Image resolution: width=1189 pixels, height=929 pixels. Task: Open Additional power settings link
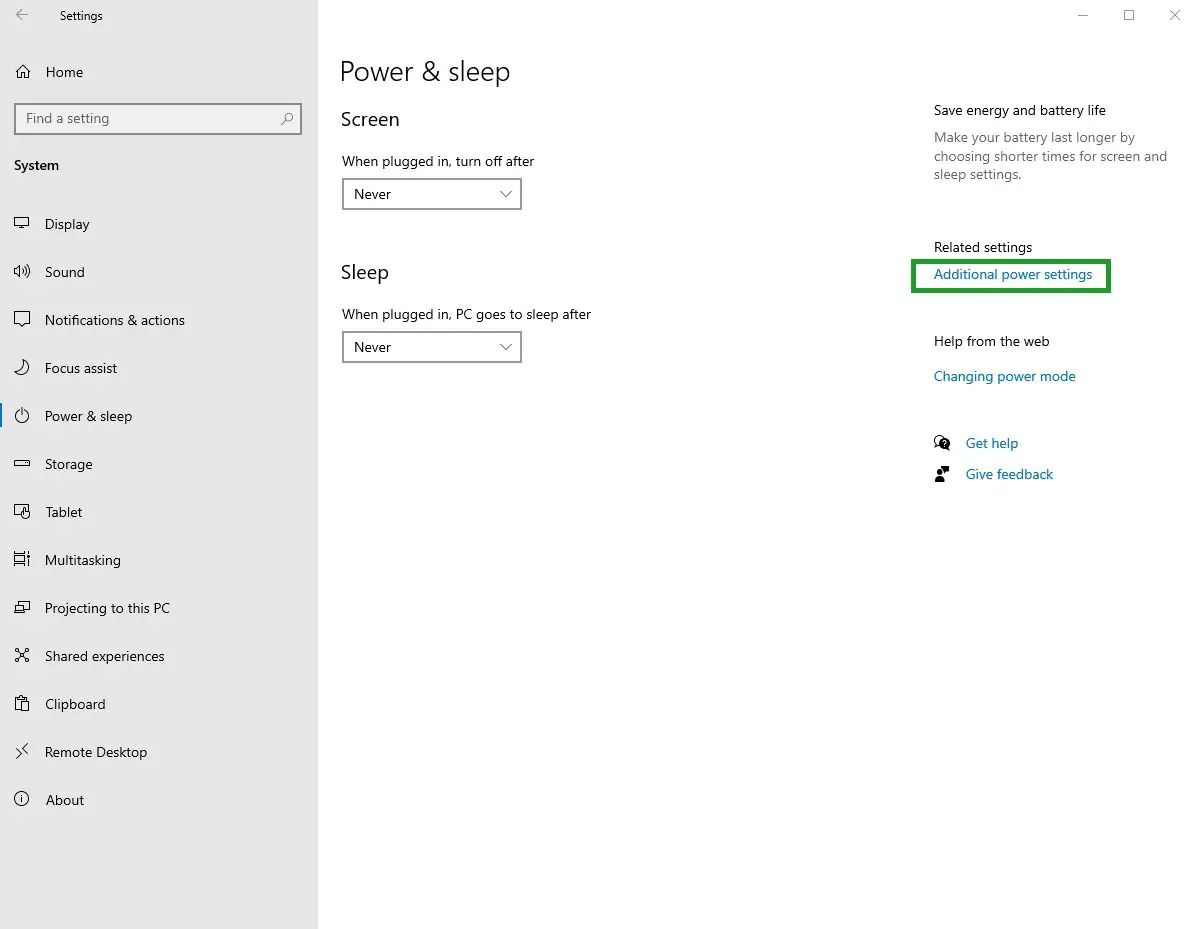(1012, 275)
